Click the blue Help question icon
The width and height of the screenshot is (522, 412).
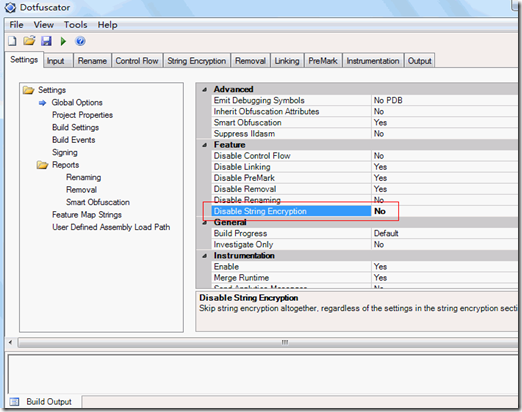[80, 41]
